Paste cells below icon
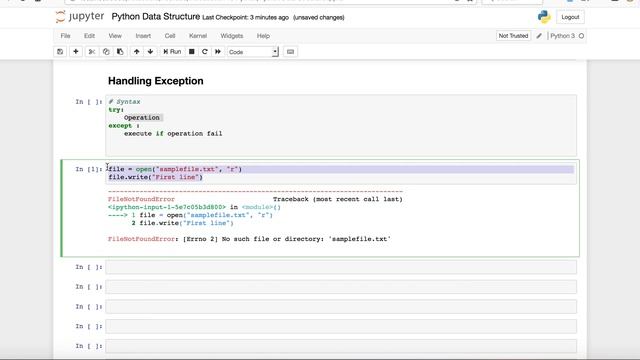The image size is (640, 360). (x=120, y=52)
